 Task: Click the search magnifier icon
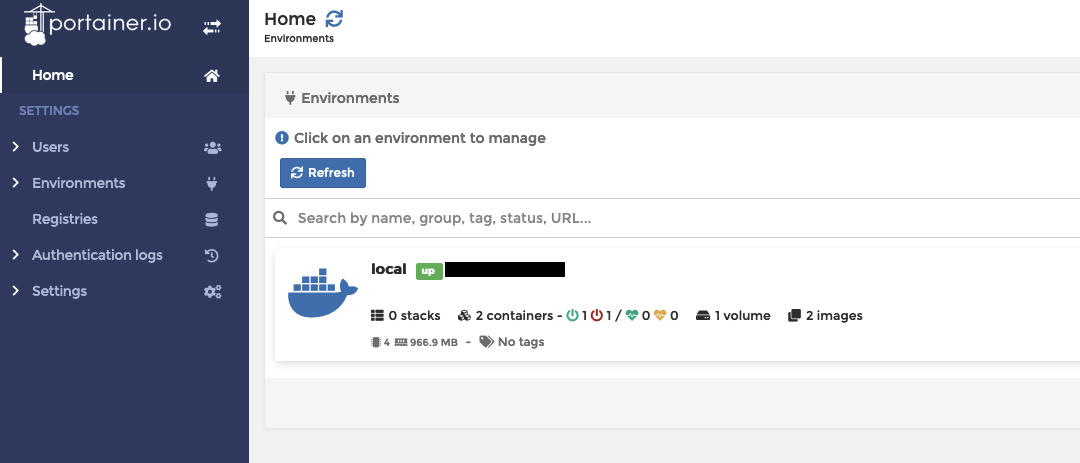click(x=280, y=218)
